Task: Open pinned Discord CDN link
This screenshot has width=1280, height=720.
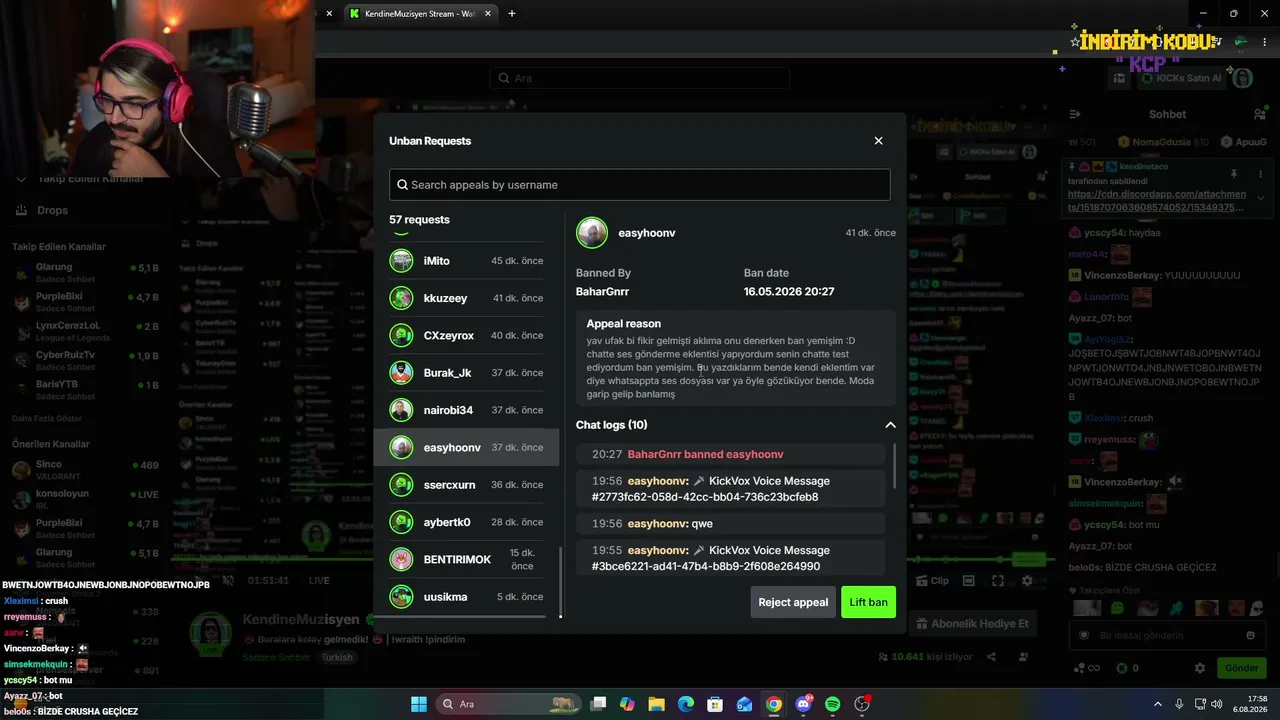Action: (1157, 201)
